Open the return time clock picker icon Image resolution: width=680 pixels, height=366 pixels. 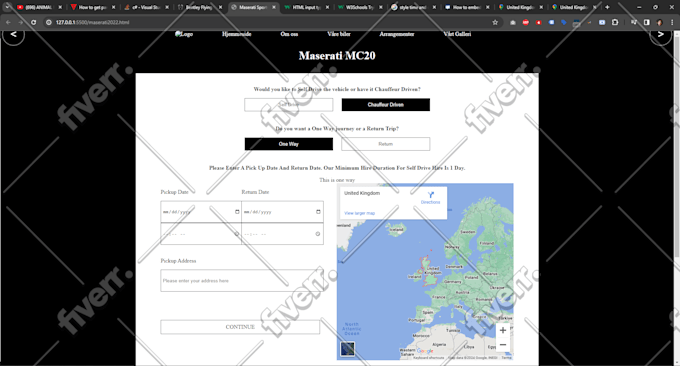pyautogui.click(x=318, y=234)
